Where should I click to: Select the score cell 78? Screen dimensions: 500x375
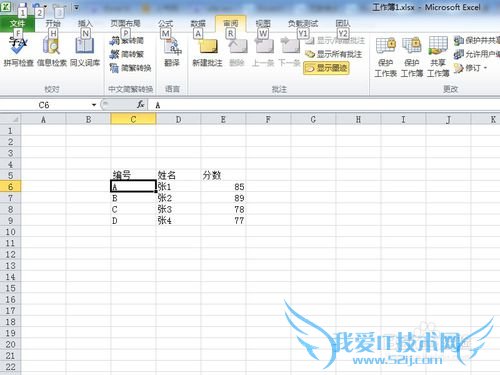(223, 209)
